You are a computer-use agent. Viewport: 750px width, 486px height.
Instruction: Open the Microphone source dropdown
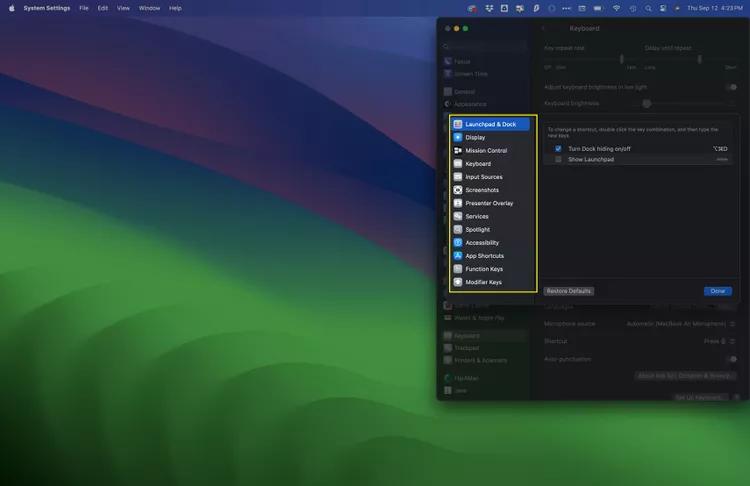pos(681,324)
